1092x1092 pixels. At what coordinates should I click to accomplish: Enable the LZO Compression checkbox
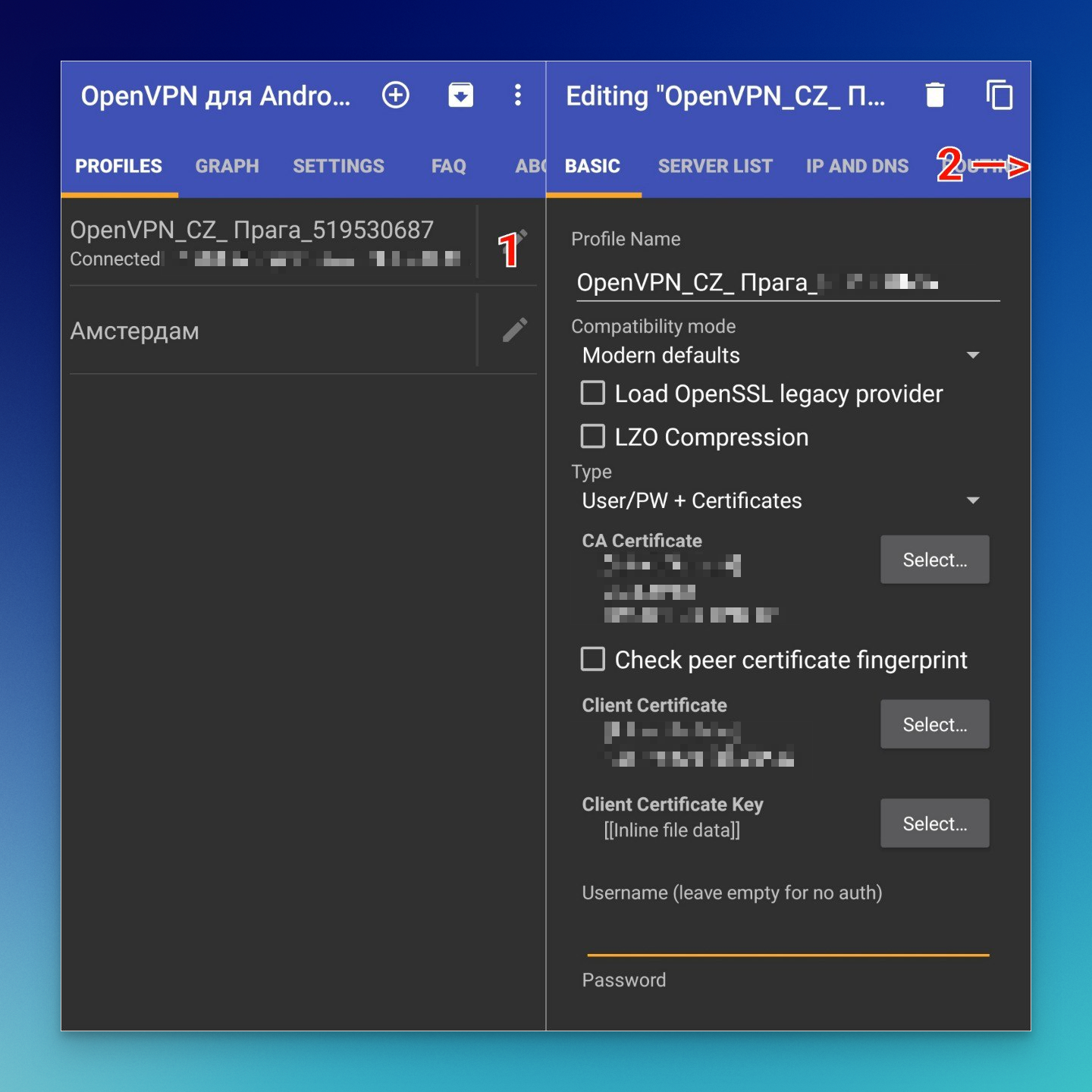593,437
